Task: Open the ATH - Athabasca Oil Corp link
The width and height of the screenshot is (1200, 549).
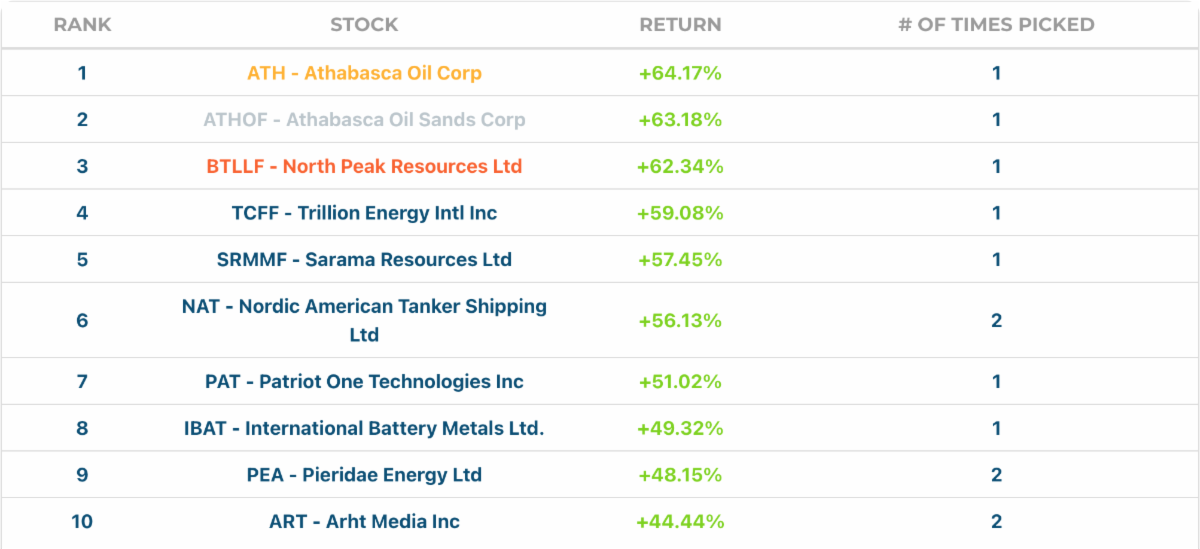Action: click(364, 73)
